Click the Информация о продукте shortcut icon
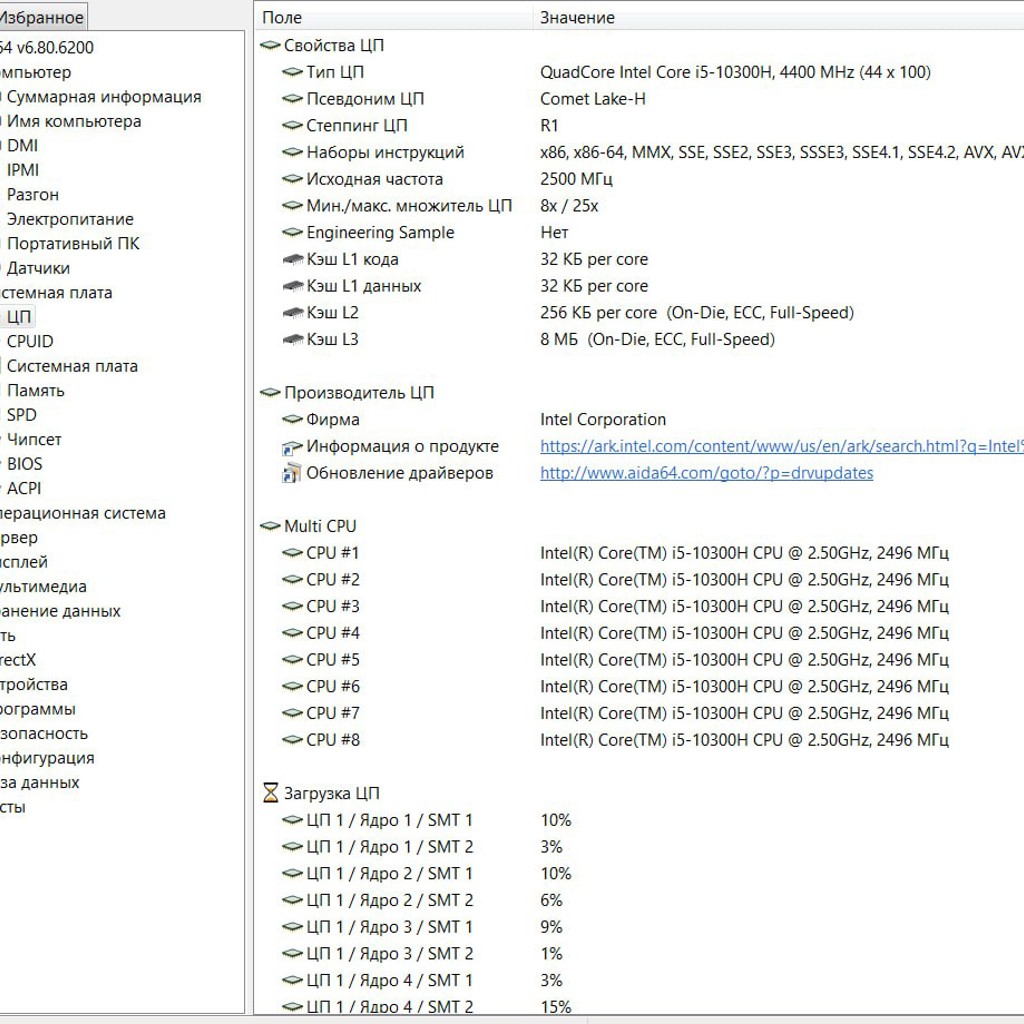The width and height of the screenshot is (1024, 1024). point(291,447)
